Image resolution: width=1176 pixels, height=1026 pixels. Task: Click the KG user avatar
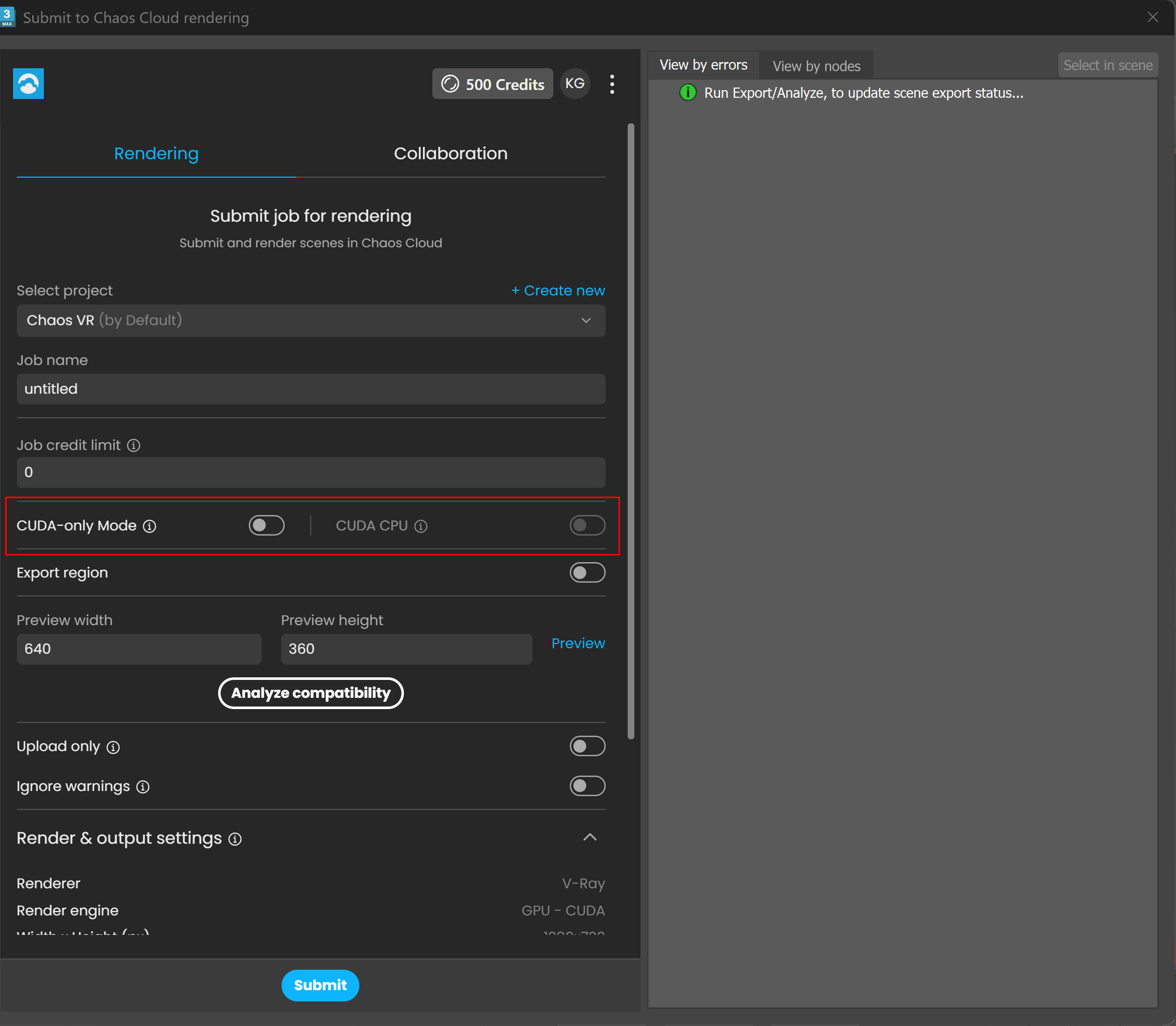575,83
